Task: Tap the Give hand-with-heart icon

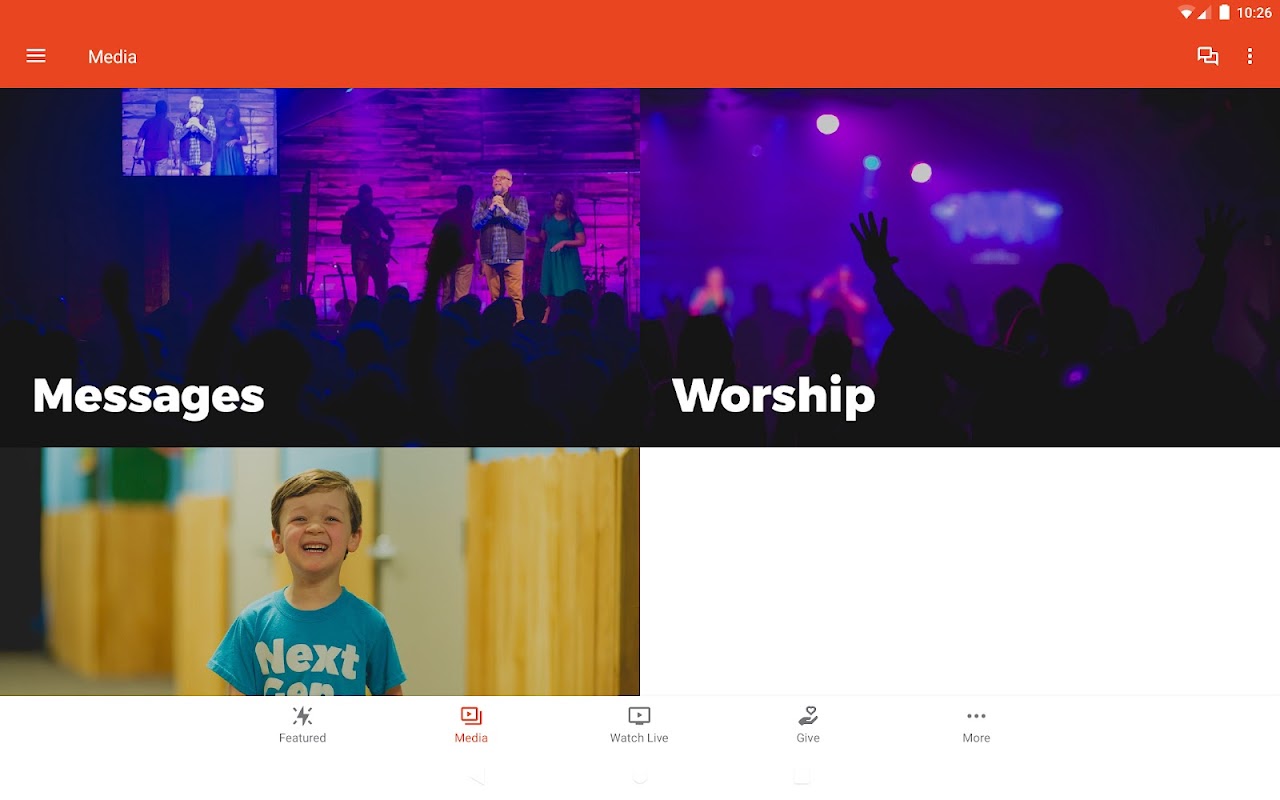Action: coord(808,716)
